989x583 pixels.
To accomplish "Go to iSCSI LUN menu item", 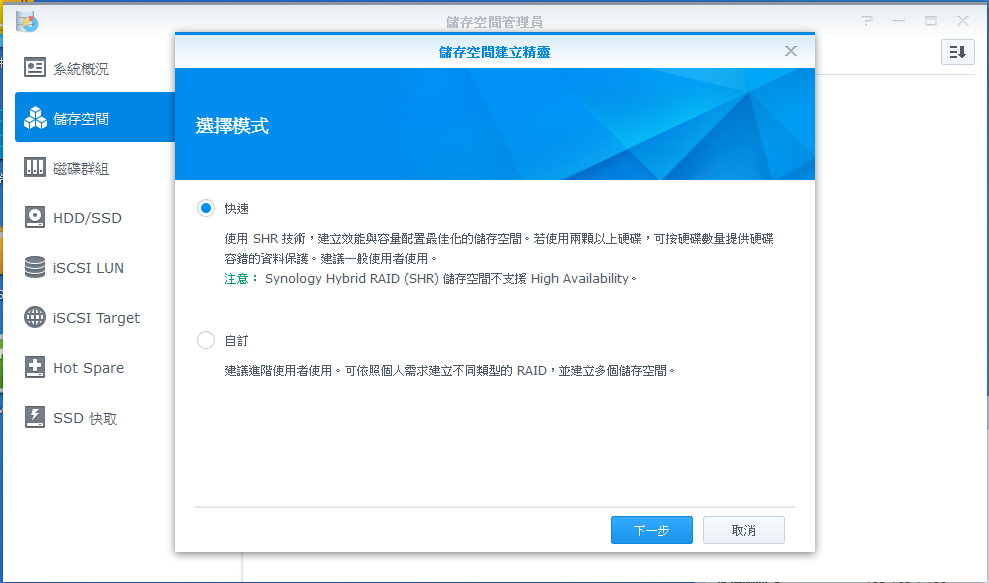I will 95,268.
